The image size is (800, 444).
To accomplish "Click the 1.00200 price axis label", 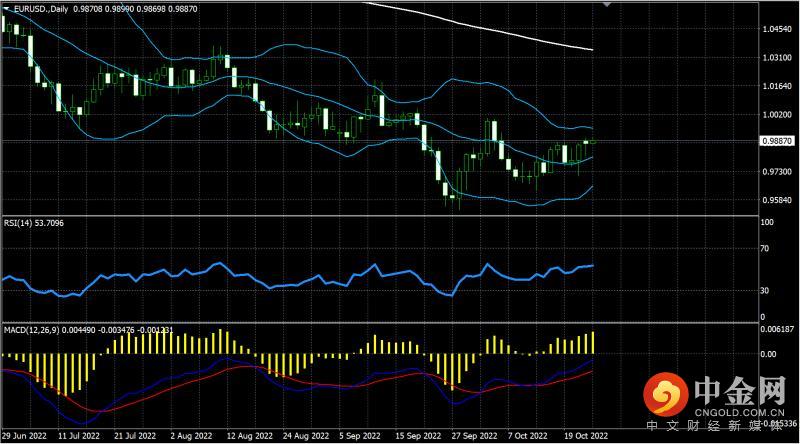I will click(x=777, y=114).
